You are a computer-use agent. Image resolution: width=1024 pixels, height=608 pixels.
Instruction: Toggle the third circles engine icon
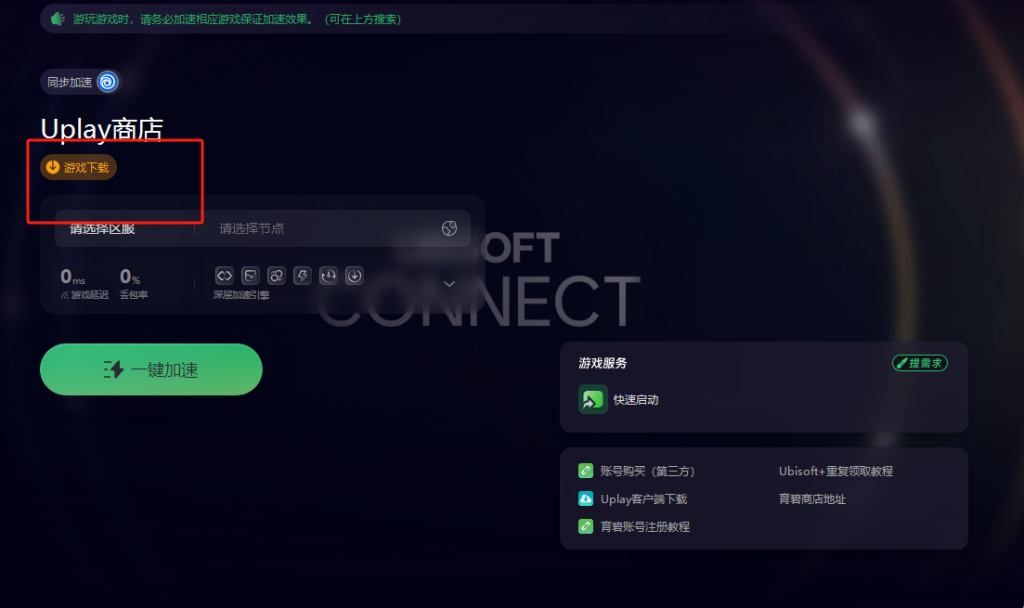(276, 276)
